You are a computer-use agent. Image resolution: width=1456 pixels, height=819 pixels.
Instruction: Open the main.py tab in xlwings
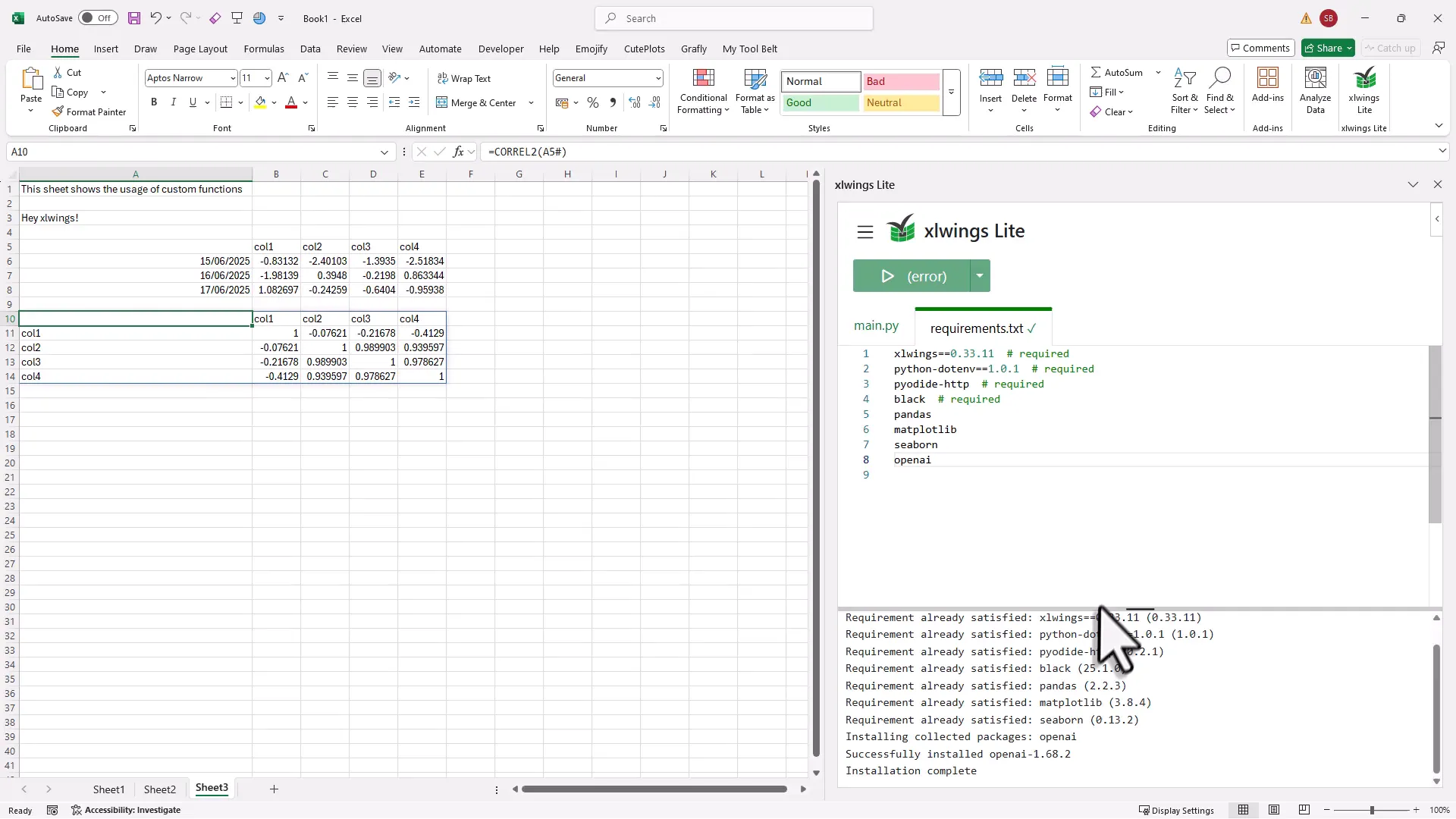[877, 326]
